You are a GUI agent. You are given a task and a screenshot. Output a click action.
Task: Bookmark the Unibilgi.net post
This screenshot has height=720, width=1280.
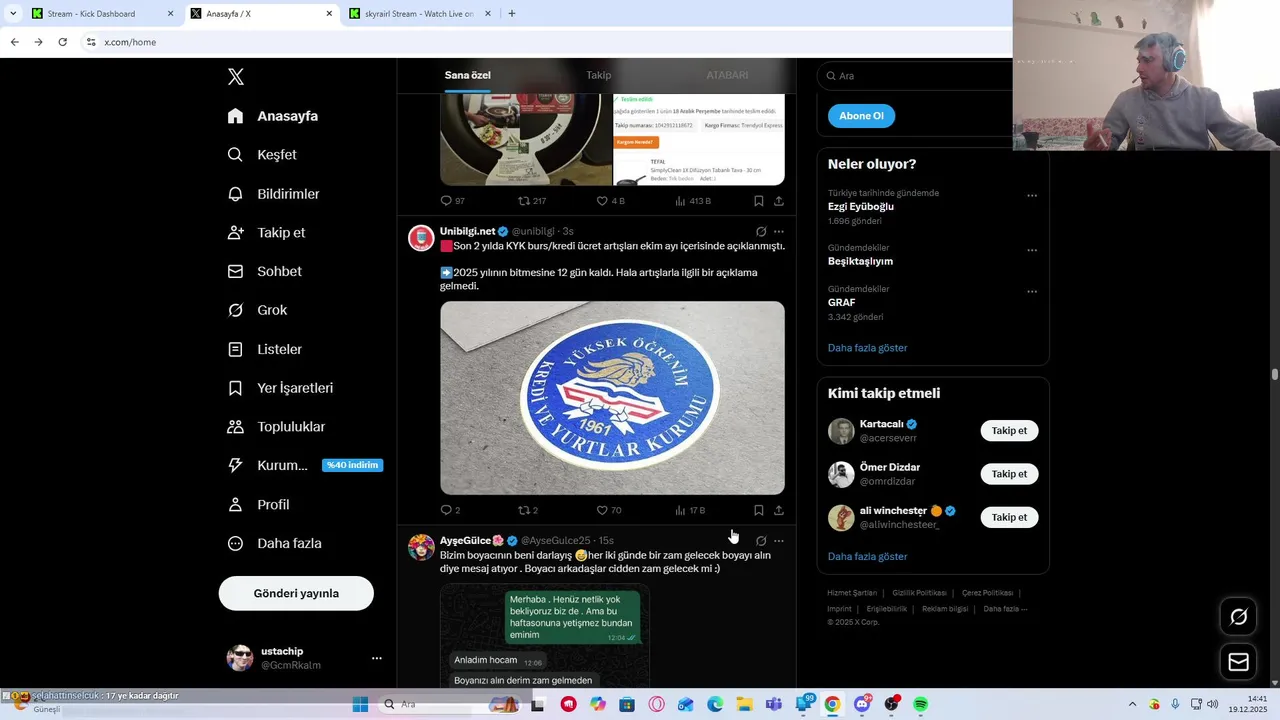[759, 510]
